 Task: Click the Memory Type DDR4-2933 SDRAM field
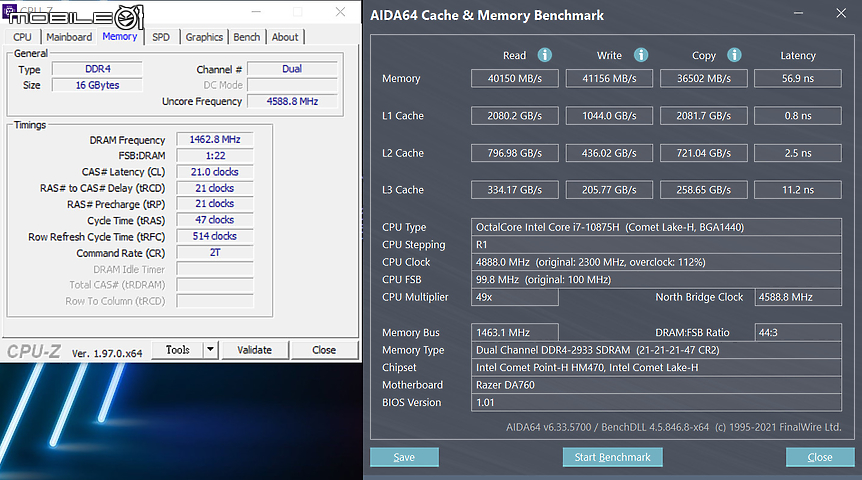click(656, 350)
